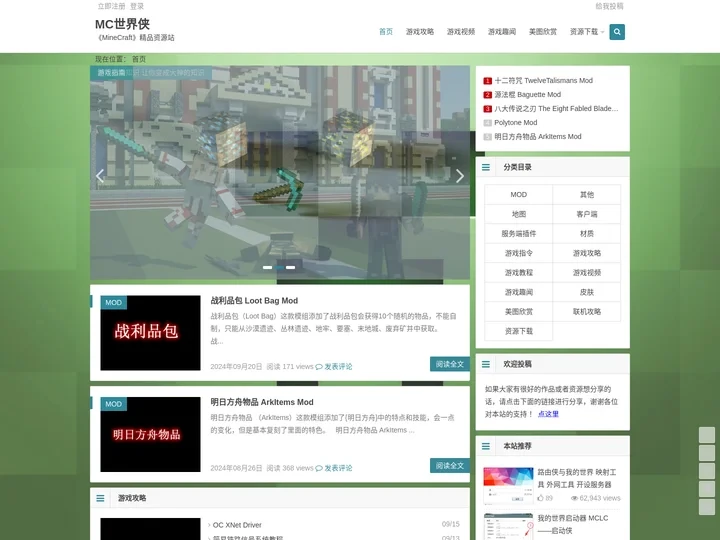Open 地图 category in 分类目录

click(x=518, y=214)
